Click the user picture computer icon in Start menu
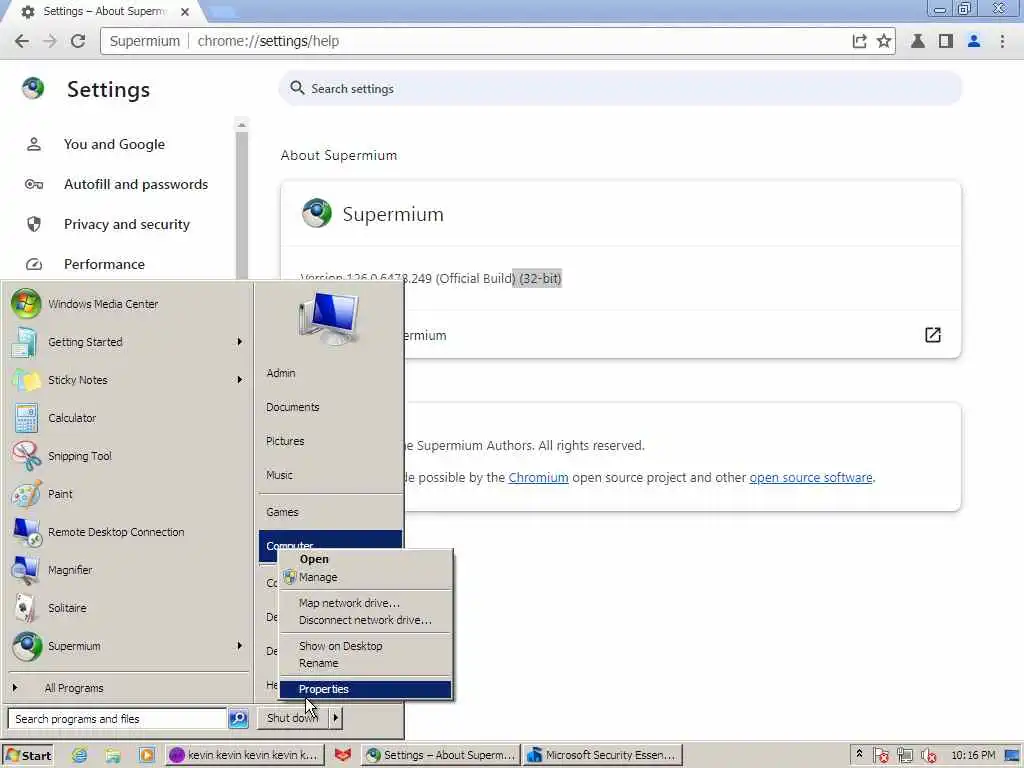 click(x=328, y=319)
